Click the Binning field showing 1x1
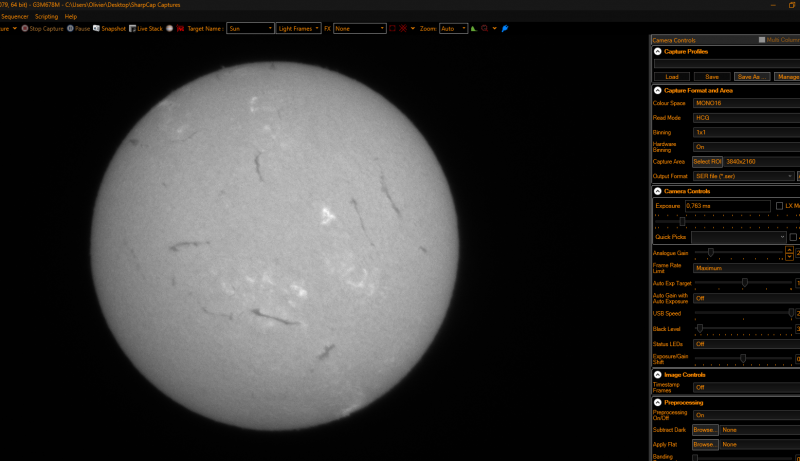The width and height of the screenshot is (800, 461). coord(746,132)
